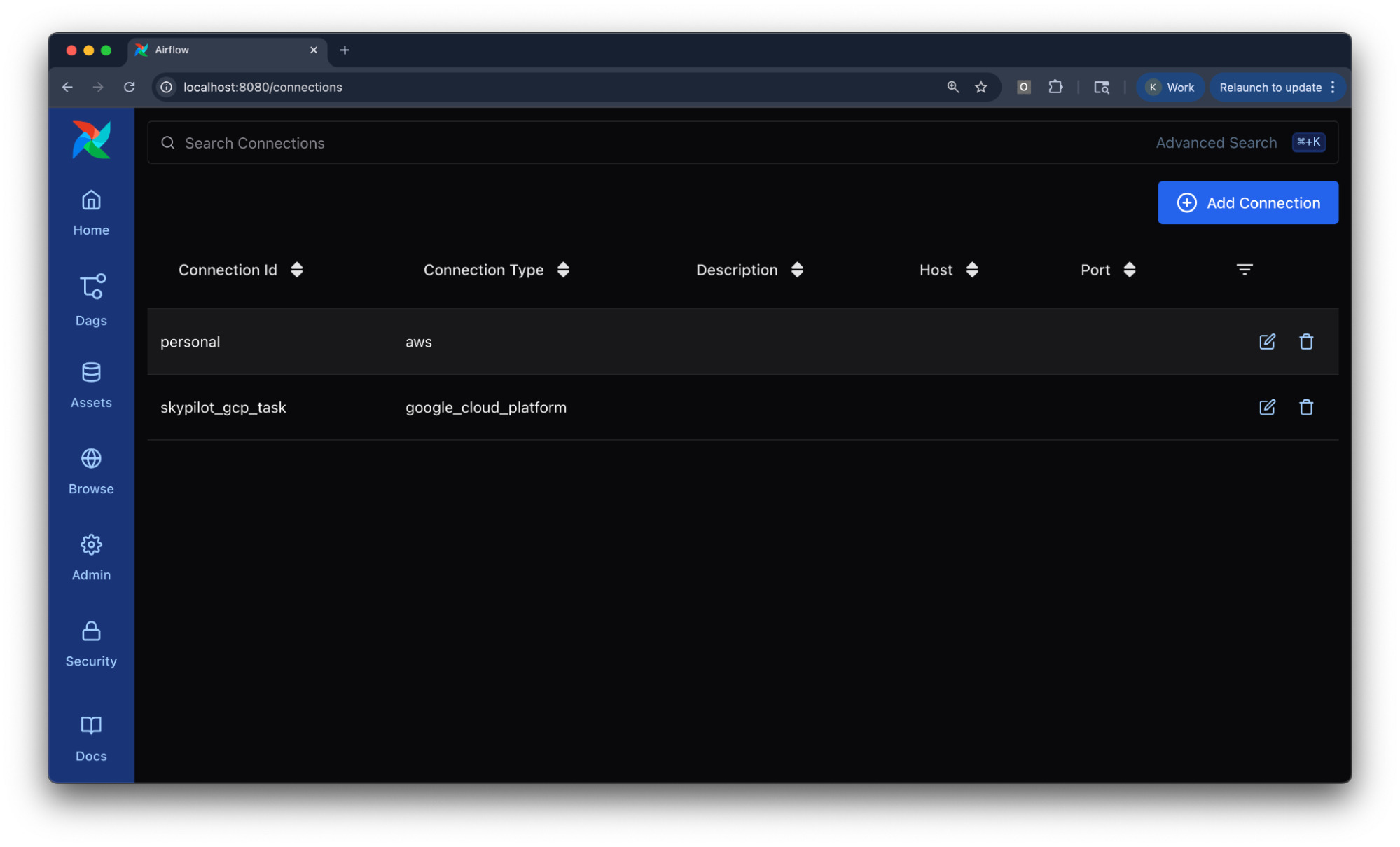Open the Docs book icon
Screen dimensions: 1400x847
[x=91, y=738]
